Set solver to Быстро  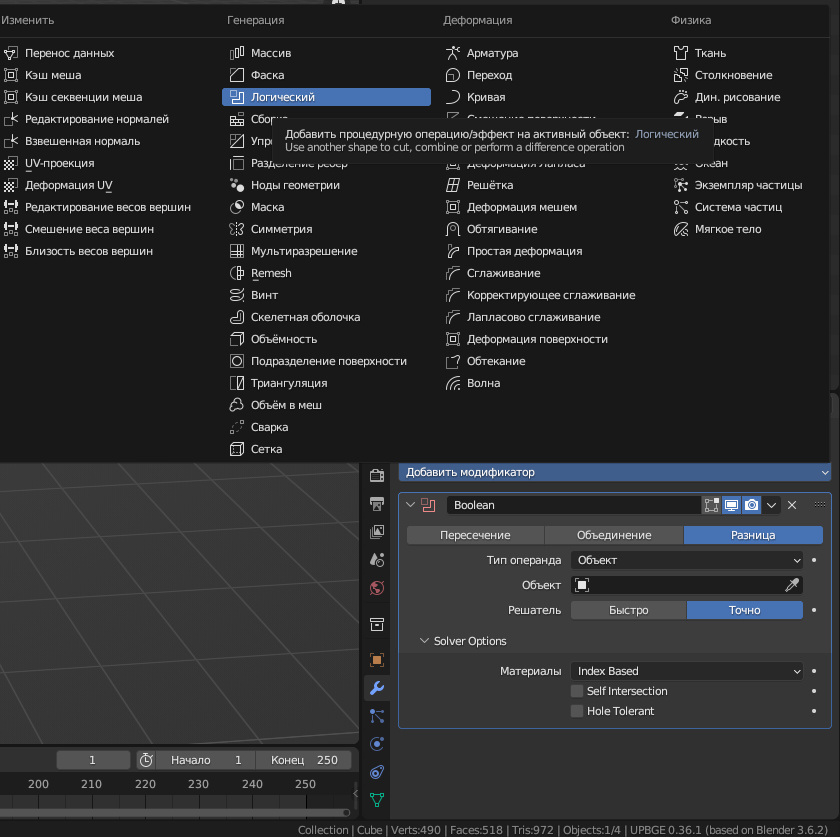point(628,610)
